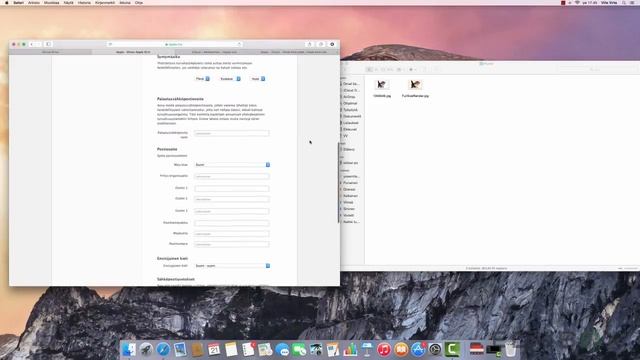Image resolution: width=640 pixels, height=360 pixels.
Task: Click the Maakunta province field
Action: coord(232,234)
